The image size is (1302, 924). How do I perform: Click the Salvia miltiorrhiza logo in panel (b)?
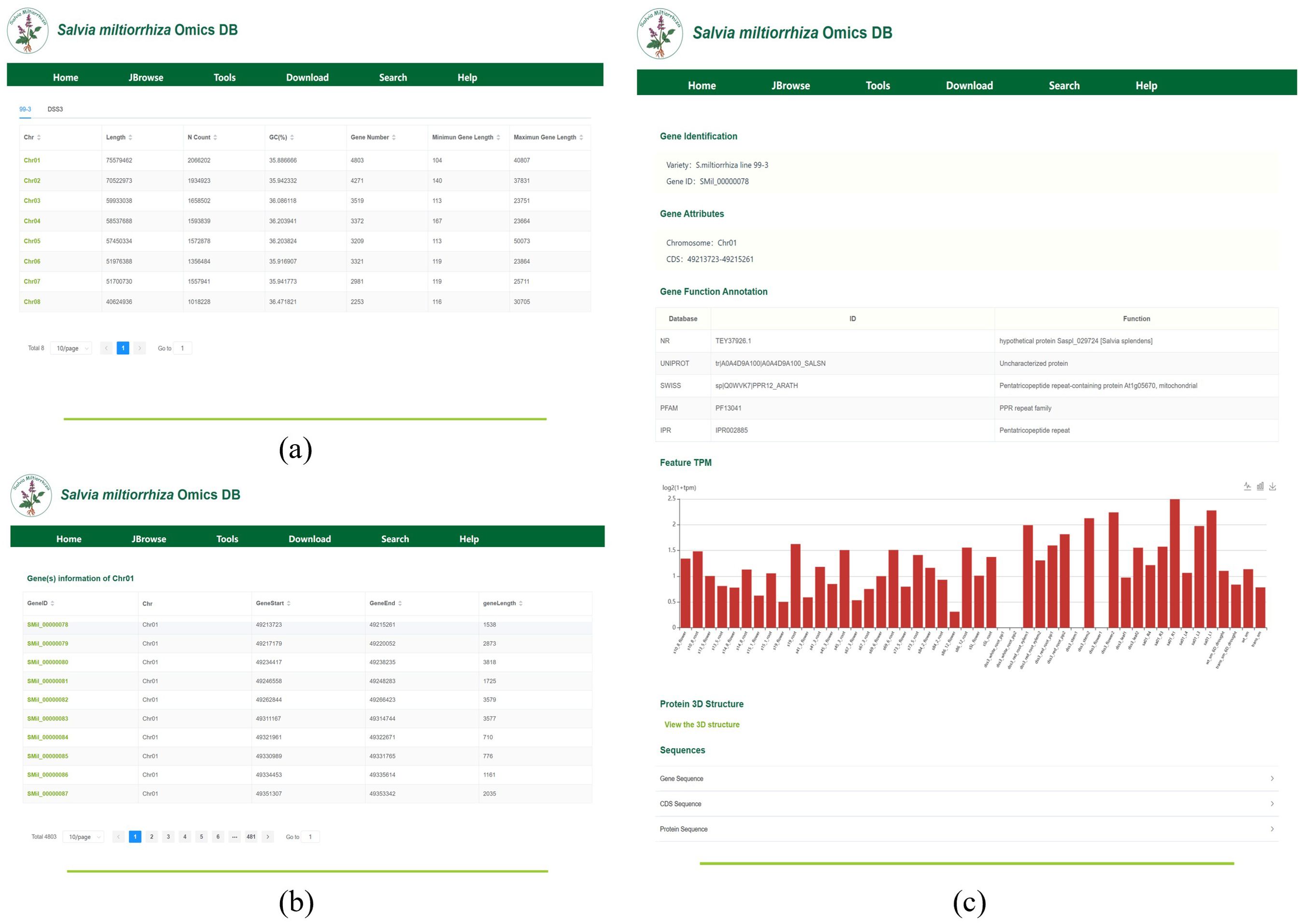coord(31,495)
